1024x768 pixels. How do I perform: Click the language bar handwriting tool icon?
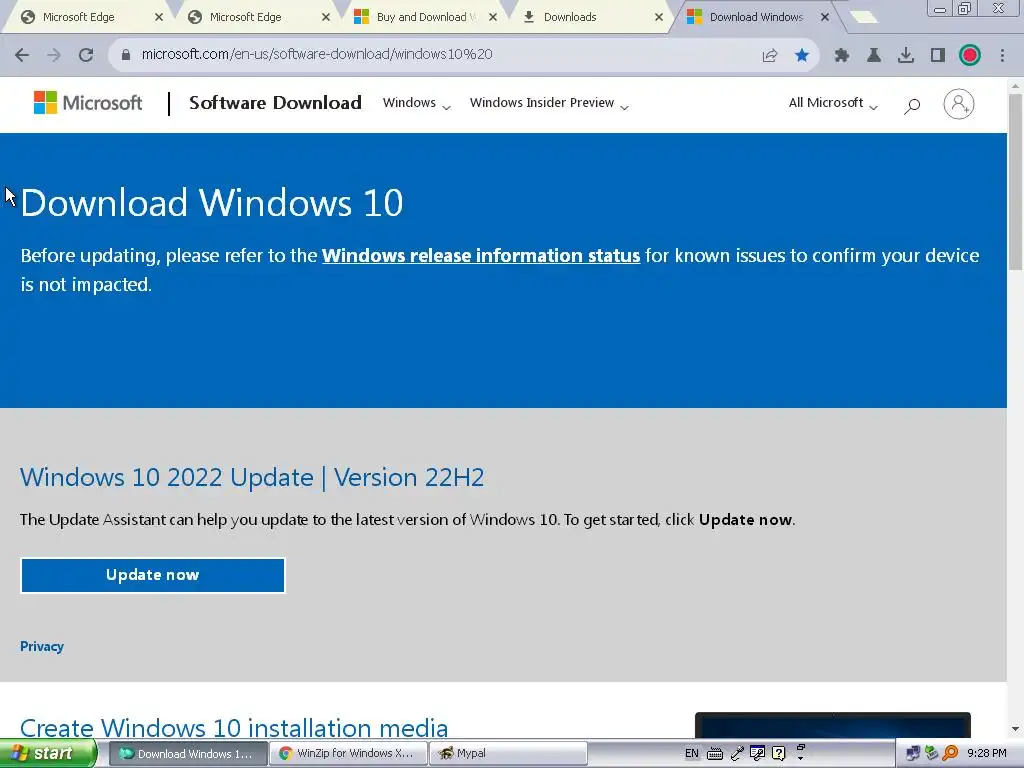click(758, 753)
